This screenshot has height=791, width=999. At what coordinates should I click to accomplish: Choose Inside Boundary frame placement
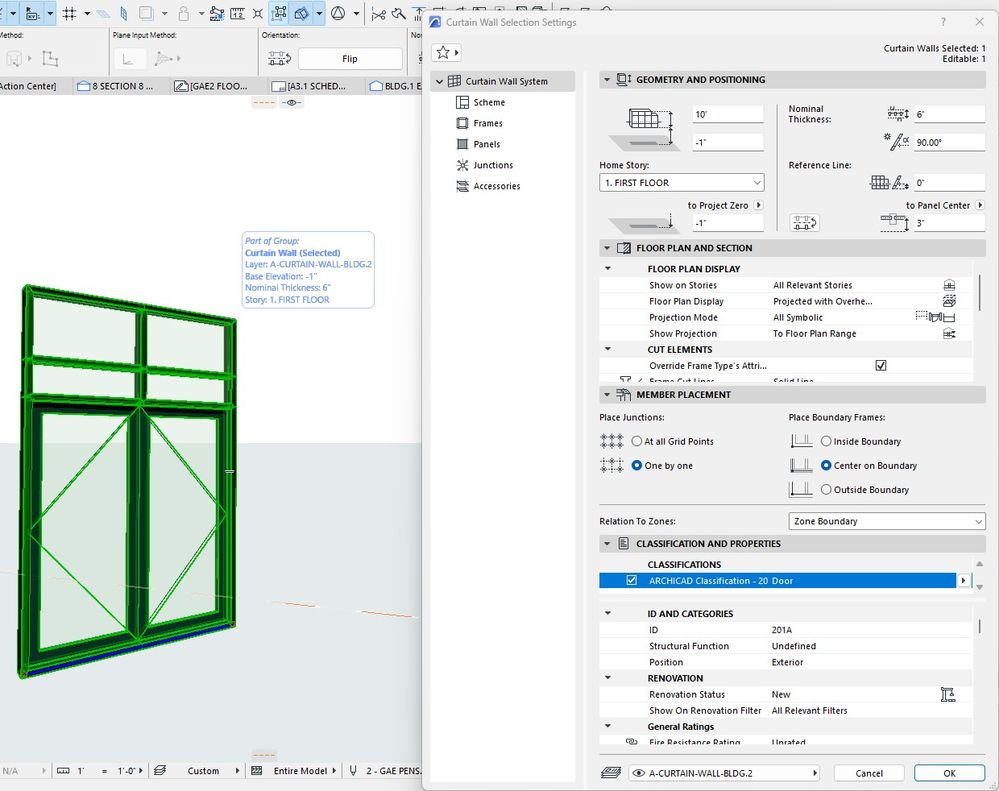coord(826,441)
